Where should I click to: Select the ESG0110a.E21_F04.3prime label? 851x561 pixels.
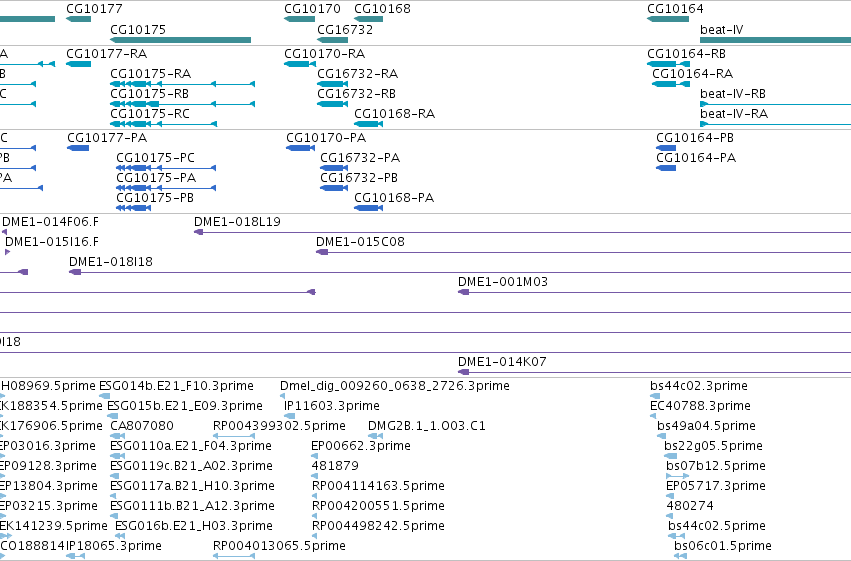191,446
